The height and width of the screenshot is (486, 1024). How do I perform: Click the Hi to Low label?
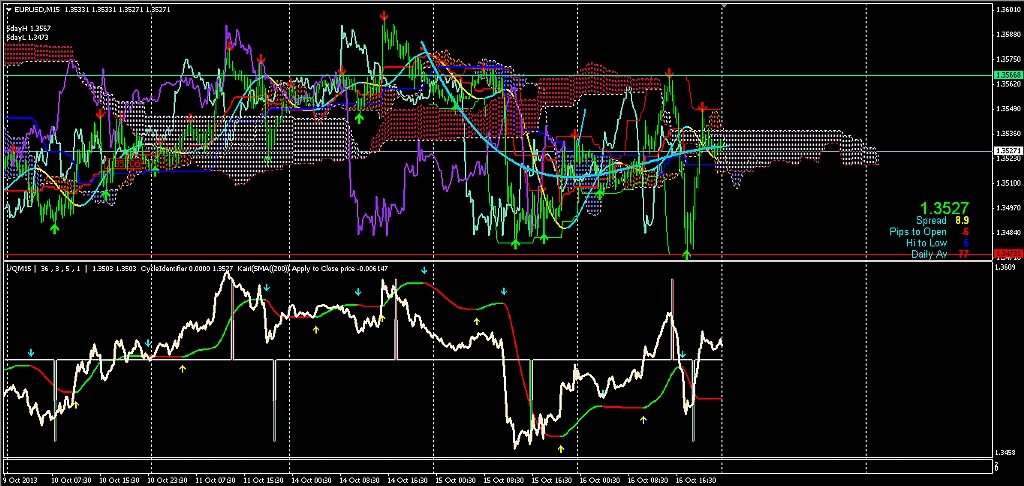point(926,243)
